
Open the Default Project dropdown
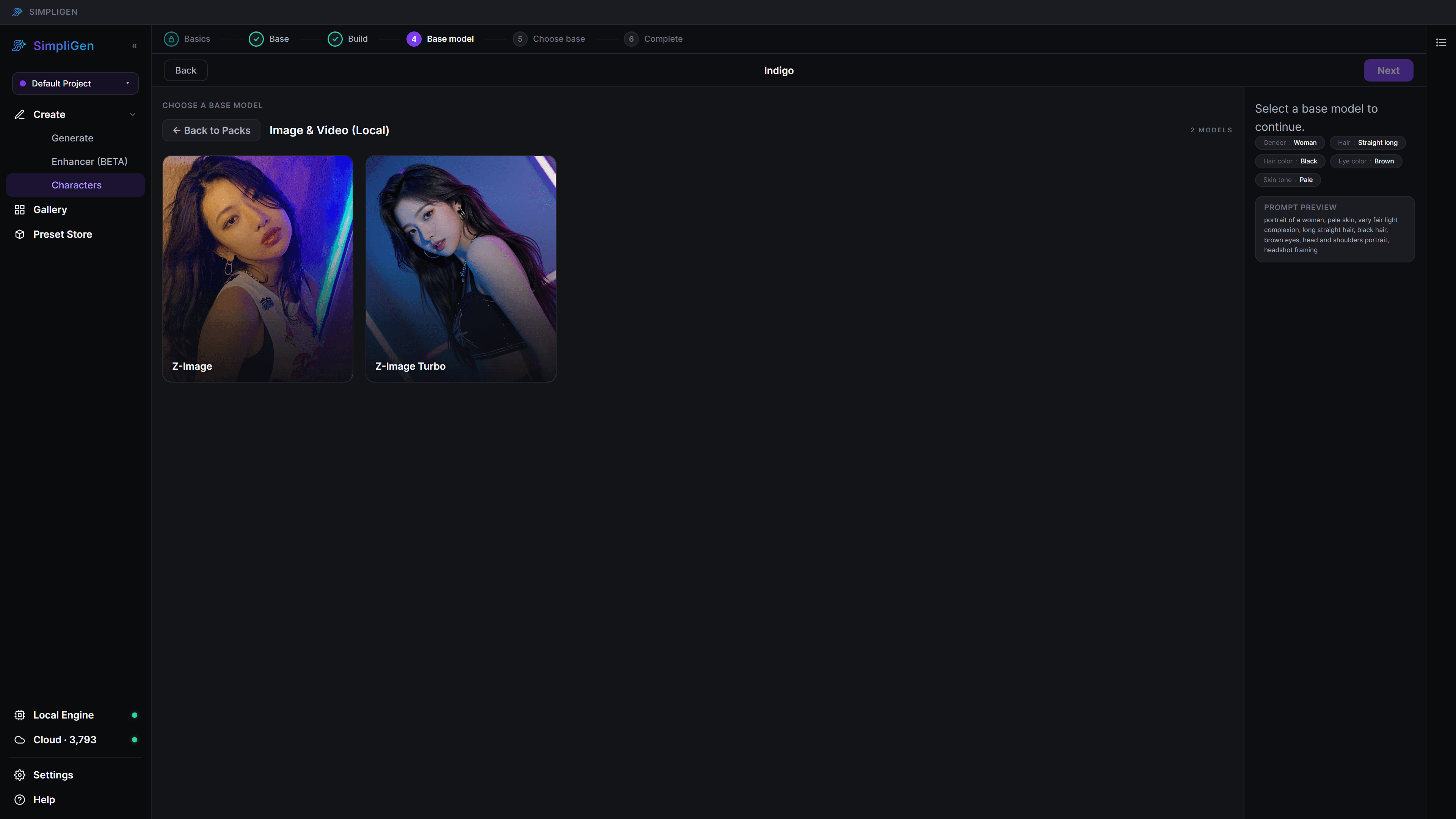(75, 84)
